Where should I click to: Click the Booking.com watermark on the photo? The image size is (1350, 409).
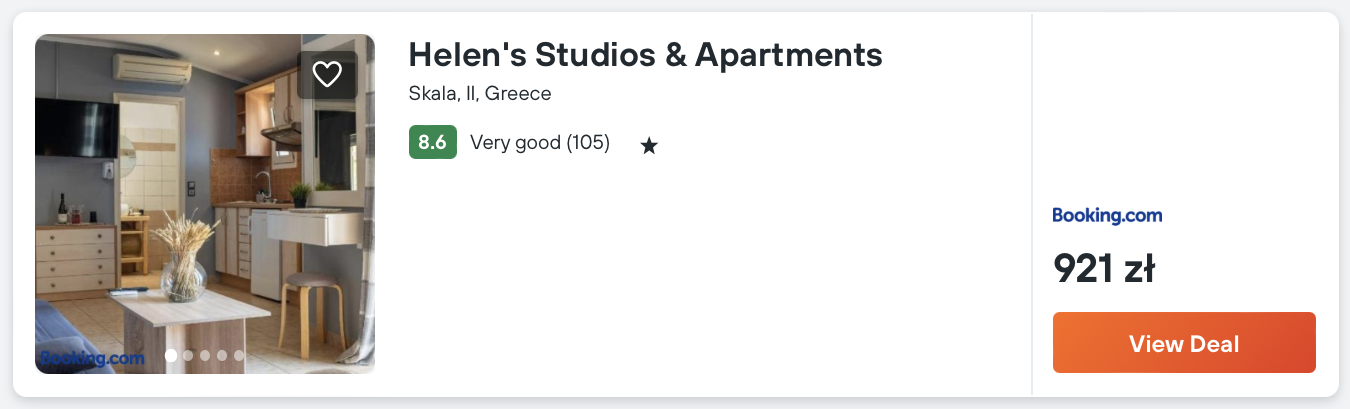point(92,357)
